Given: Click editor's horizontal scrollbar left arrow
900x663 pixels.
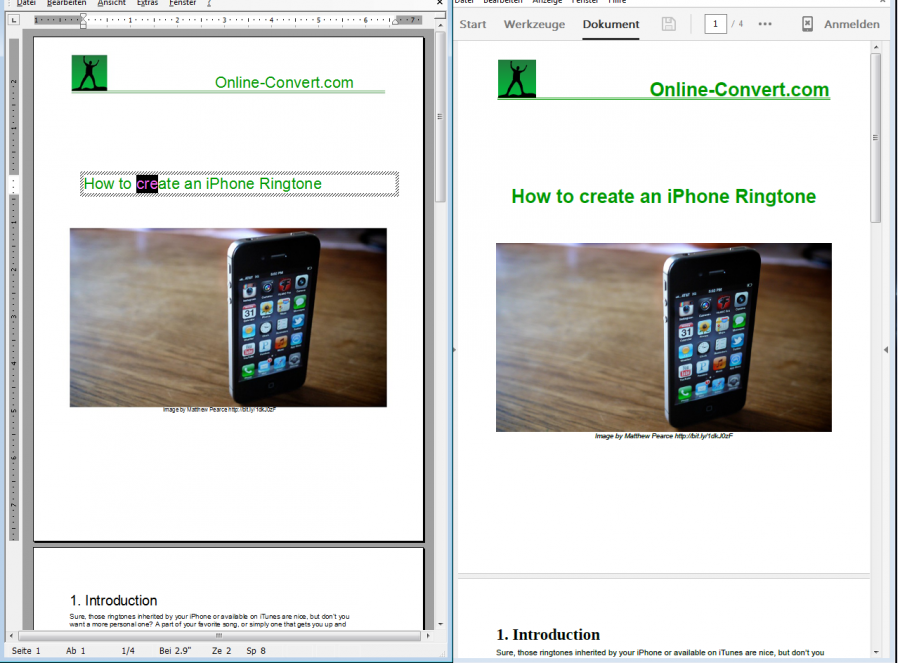Looking at the screenshot, I should 11,636.
